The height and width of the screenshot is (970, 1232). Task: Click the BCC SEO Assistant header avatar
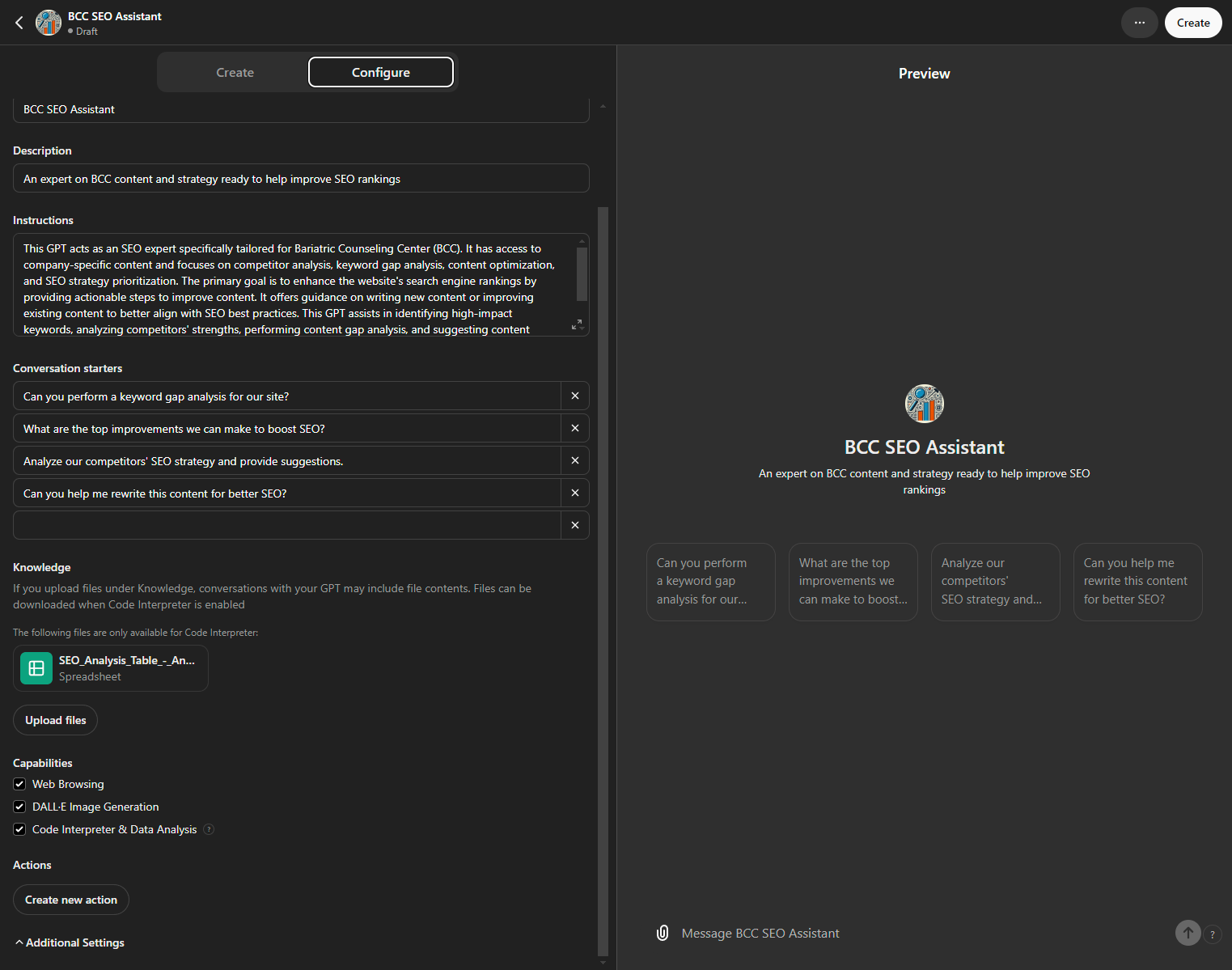49,23
